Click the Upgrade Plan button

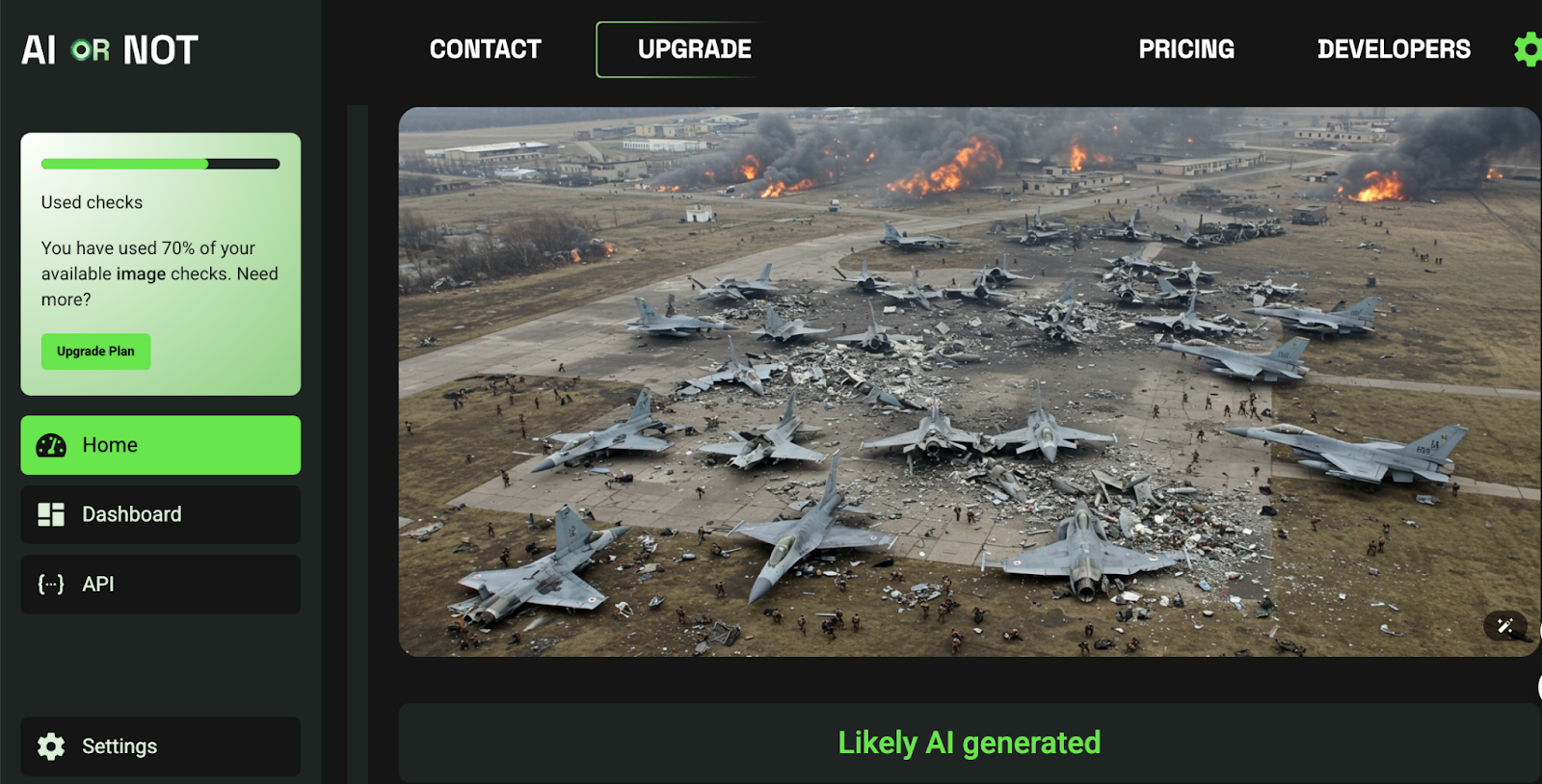(95, 352)
